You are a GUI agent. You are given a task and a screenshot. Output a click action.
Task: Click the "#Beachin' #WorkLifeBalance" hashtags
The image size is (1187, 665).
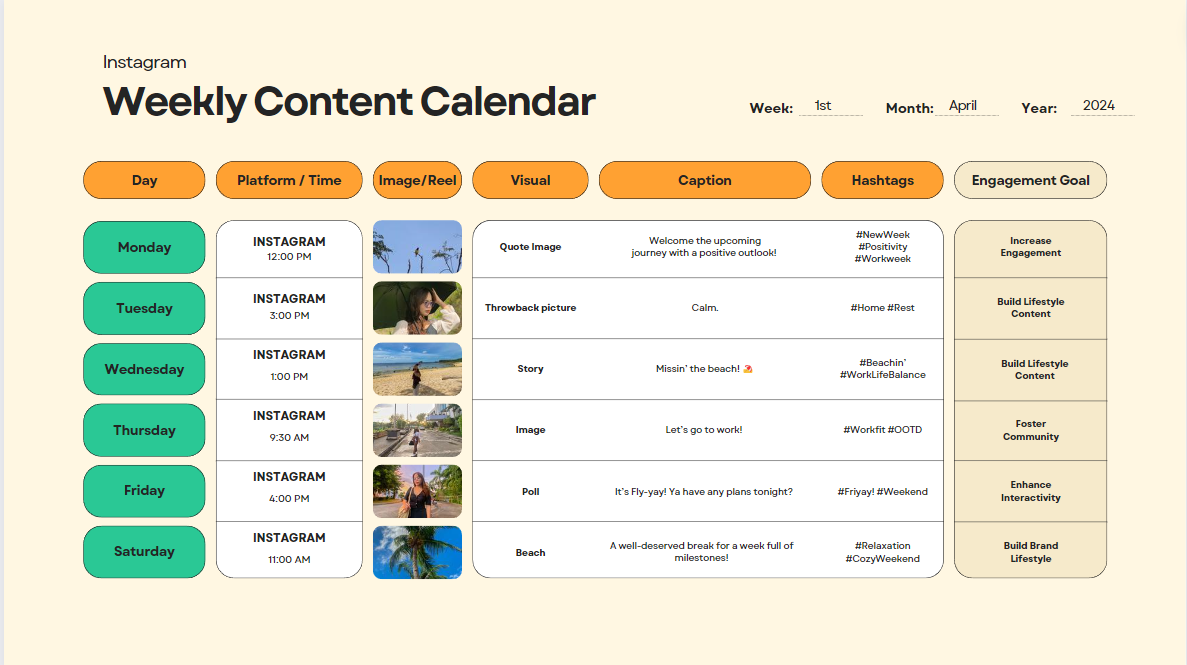point(883,369)
